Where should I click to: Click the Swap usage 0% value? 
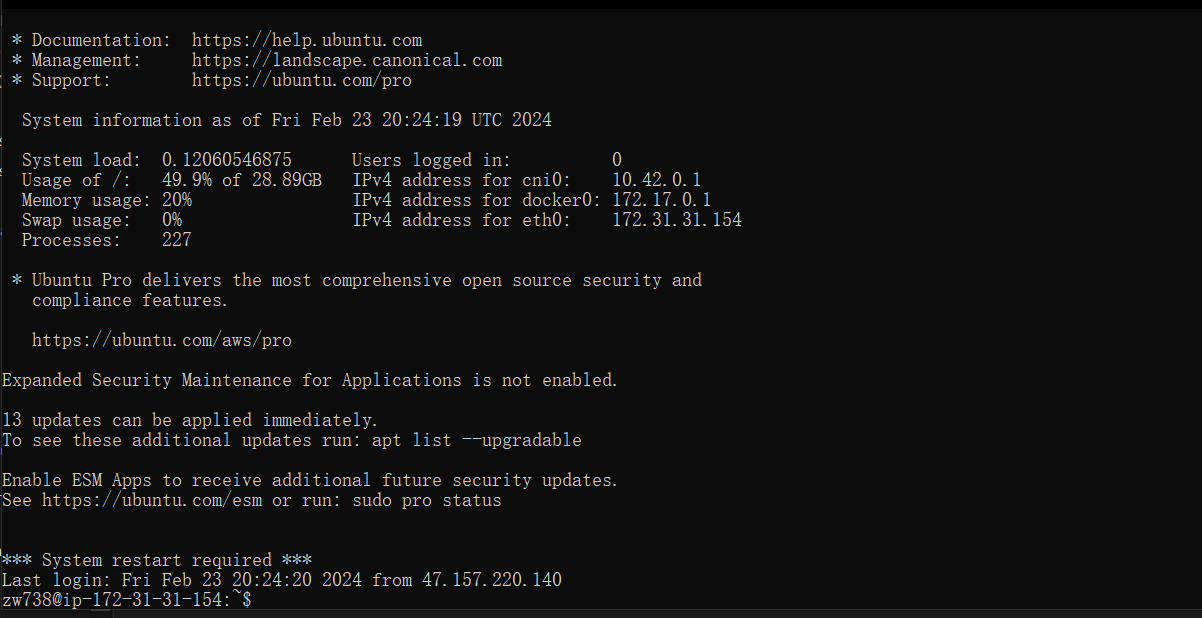[x=172, y=220]
